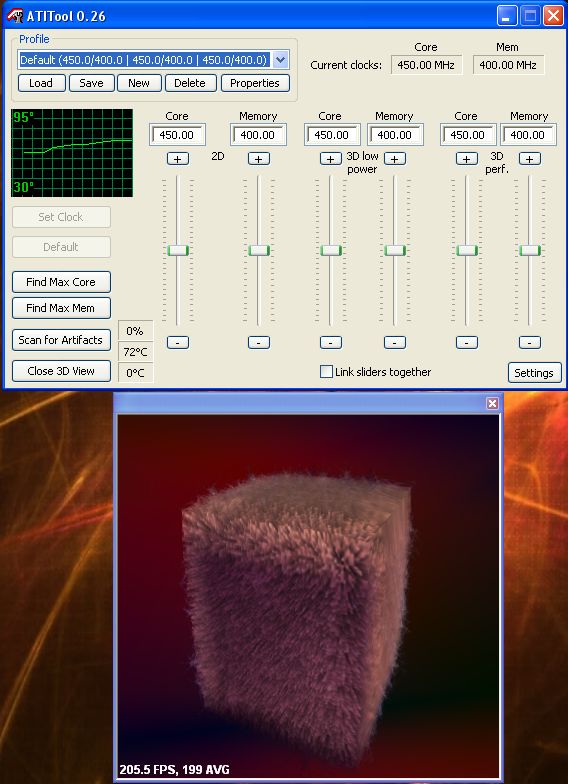Increase 2D Core clock with plus button
568x784 pixels.
pyautogui.click(x=178, y=159)
